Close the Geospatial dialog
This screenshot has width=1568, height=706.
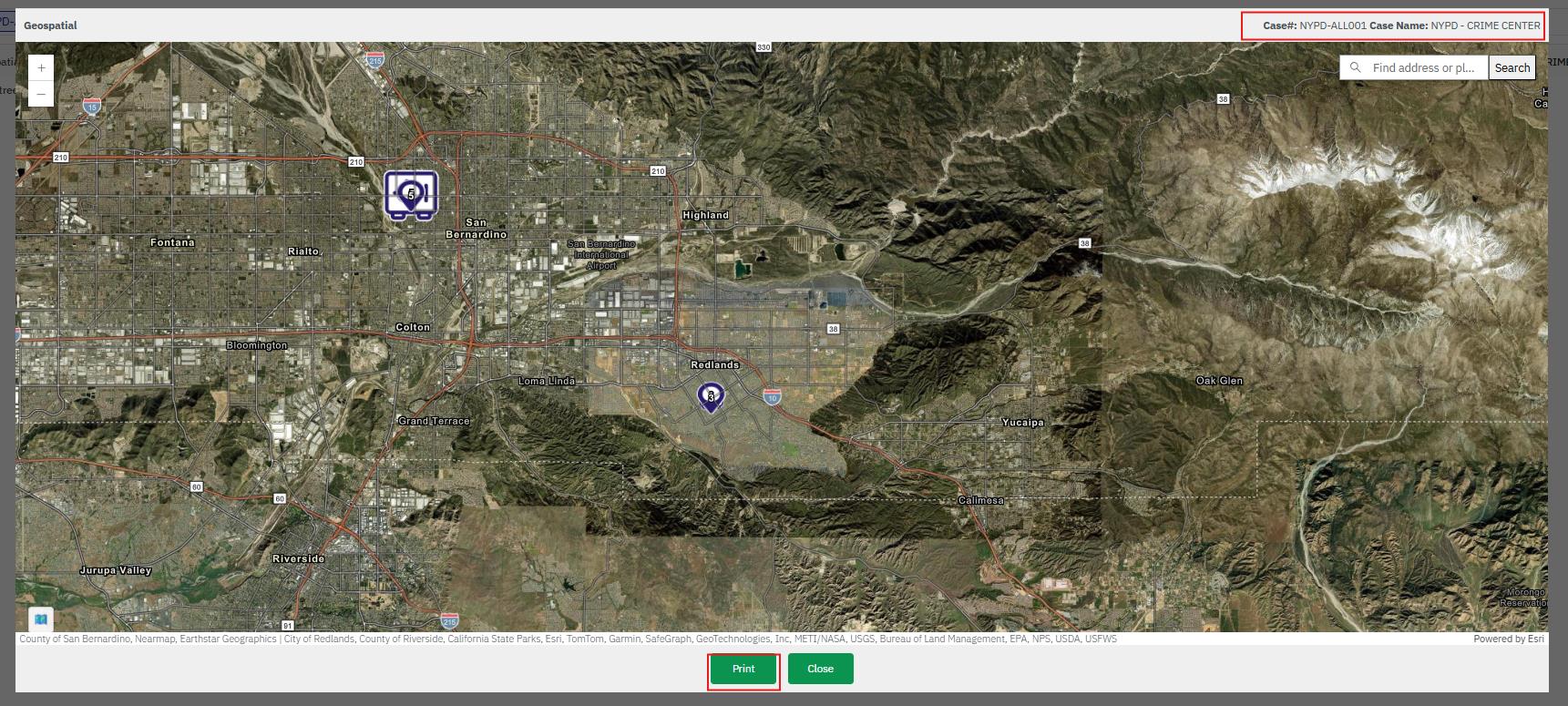pyautogui.click(x=820, y=669)
